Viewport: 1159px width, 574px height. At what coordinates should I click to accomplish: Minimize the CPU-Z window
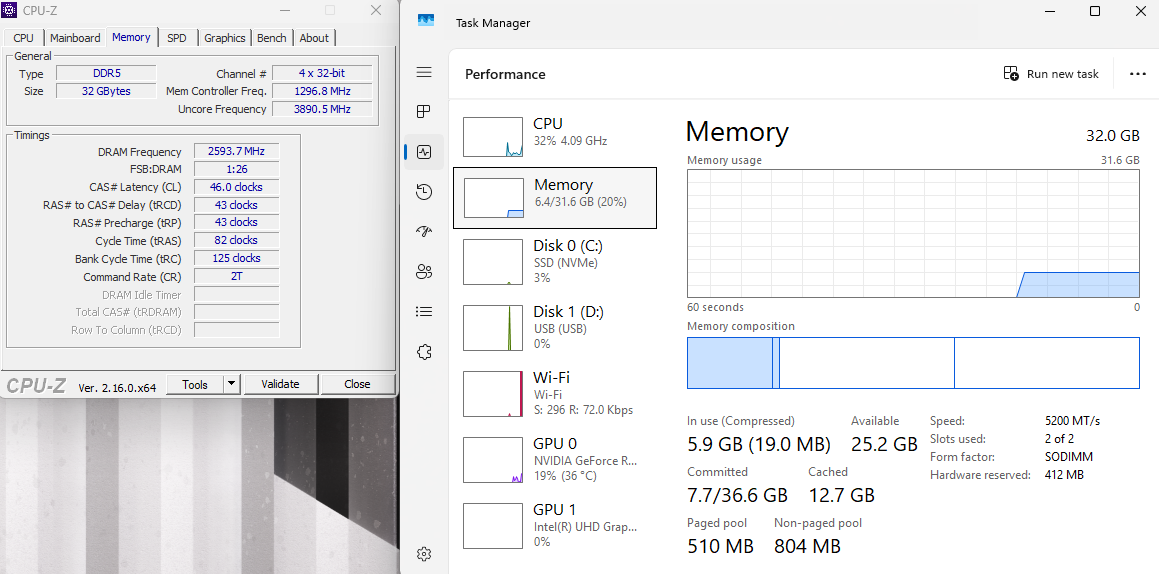(283, 10)
